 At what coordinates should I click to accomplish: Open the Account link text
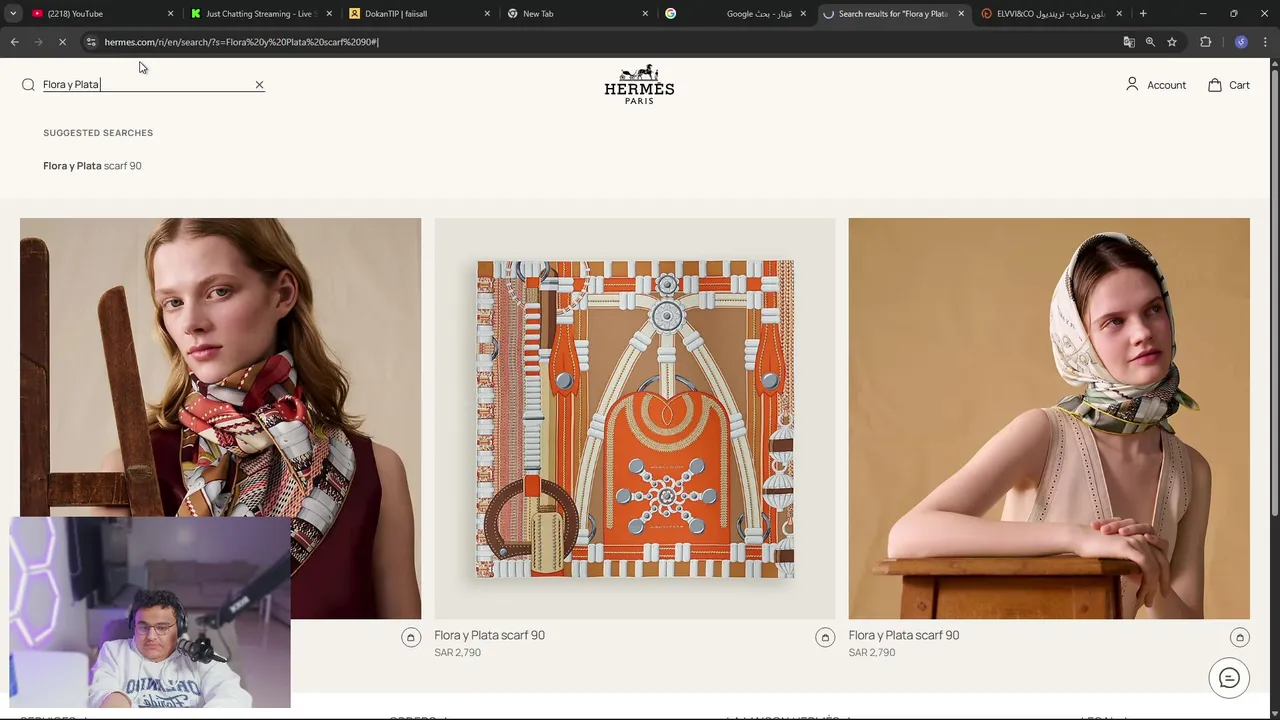(x=1166, y=85)
